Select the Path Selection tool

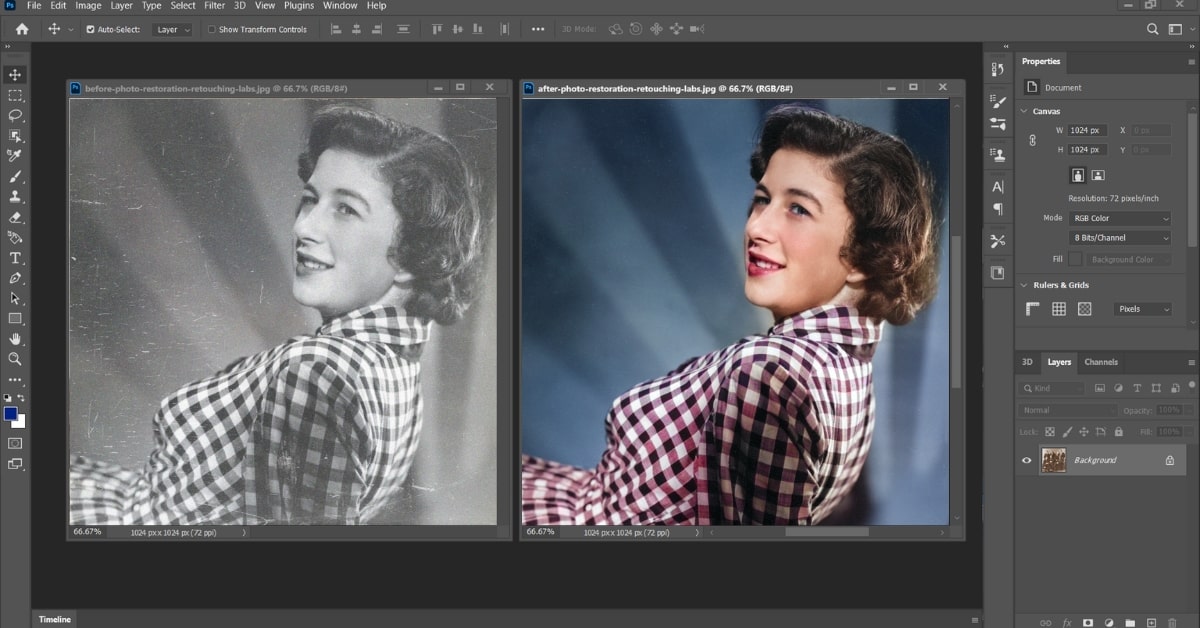[x=15, y=298]
